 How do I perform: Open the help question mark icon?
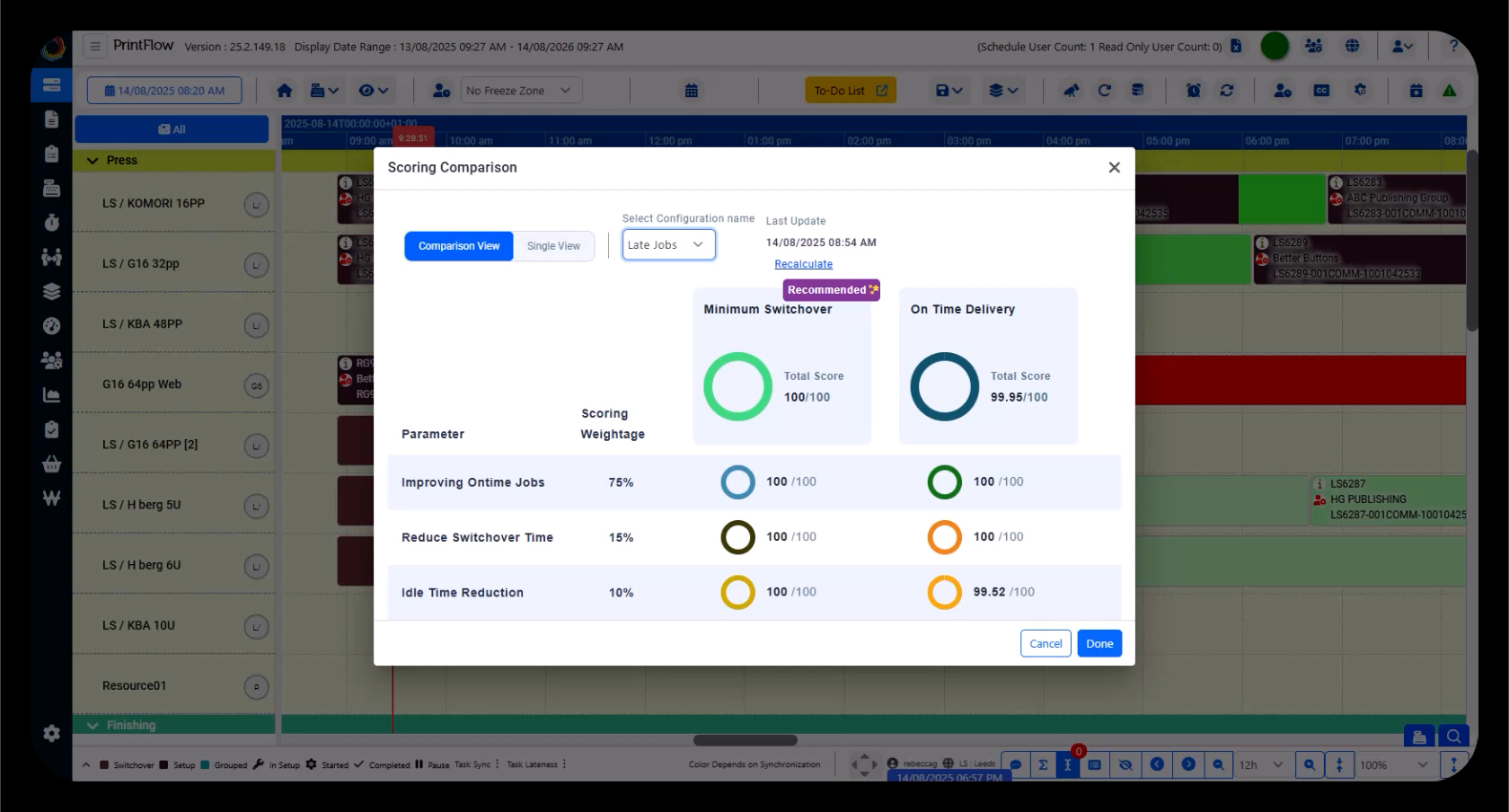[1452, 46]
